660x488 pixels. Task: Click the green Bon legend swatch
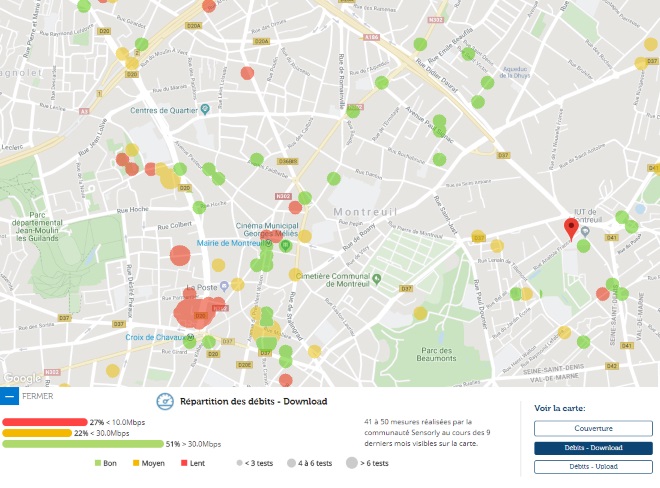98,463
